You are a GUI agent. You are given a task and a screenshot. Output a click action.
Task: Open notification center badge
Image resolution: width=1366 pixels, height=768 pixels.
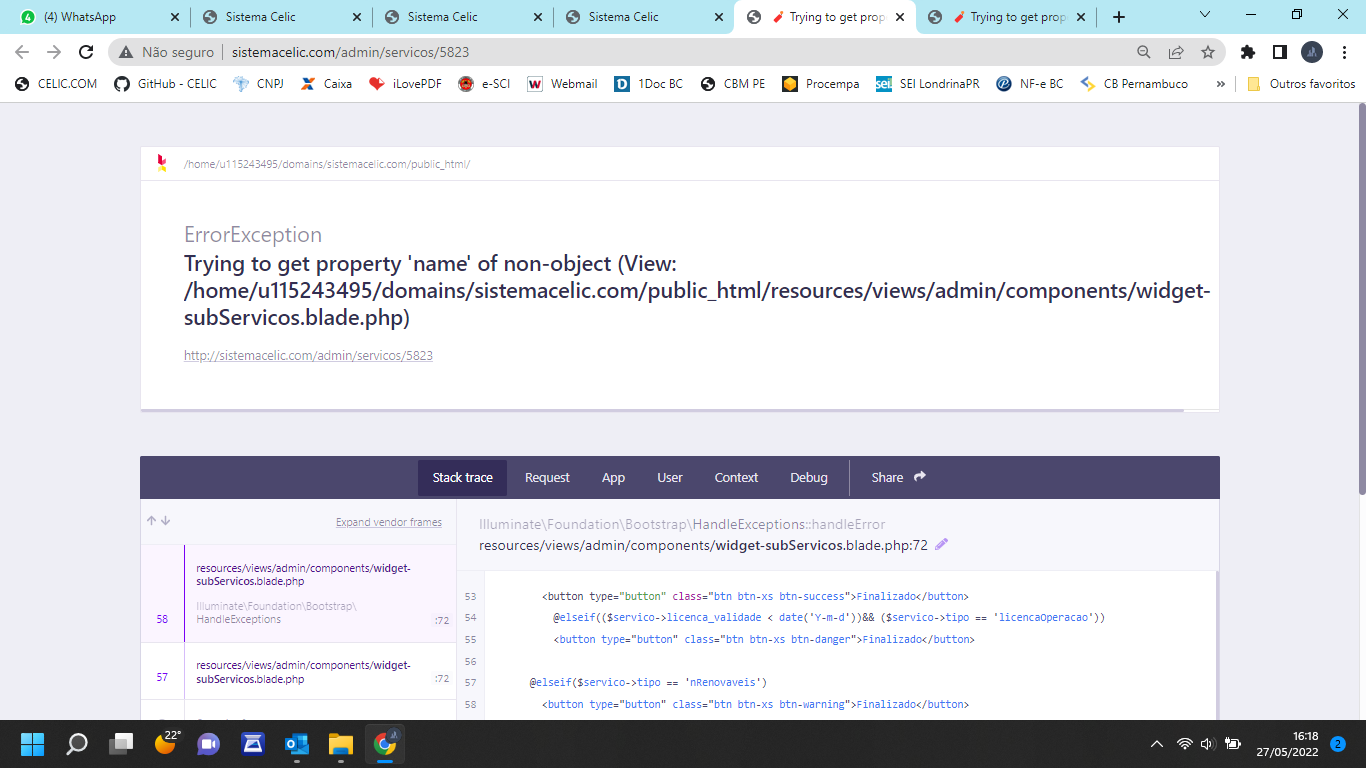pos(1337,743)
